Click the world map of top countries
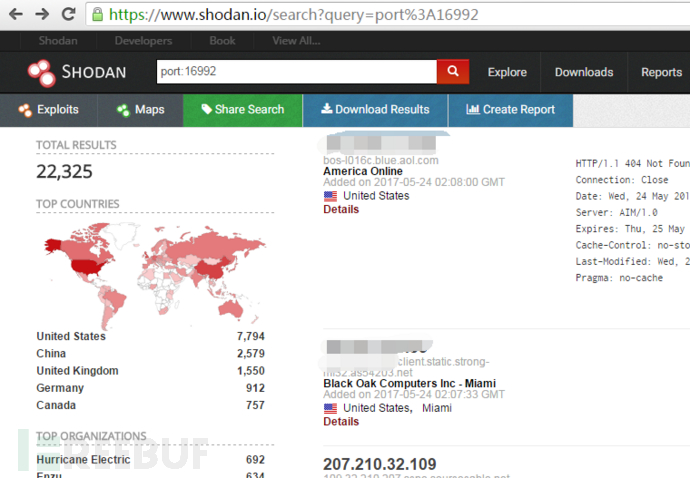The height and width of the screenshot is (478, 690). click(x=155, y=276)
